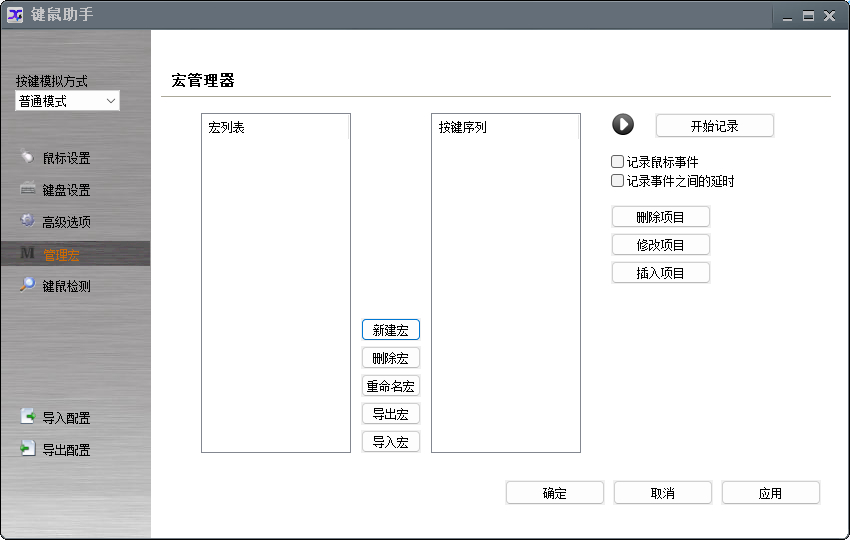The image size is (850, 540).
Task: Click the round play macro button
Action: tap(623, 124)
